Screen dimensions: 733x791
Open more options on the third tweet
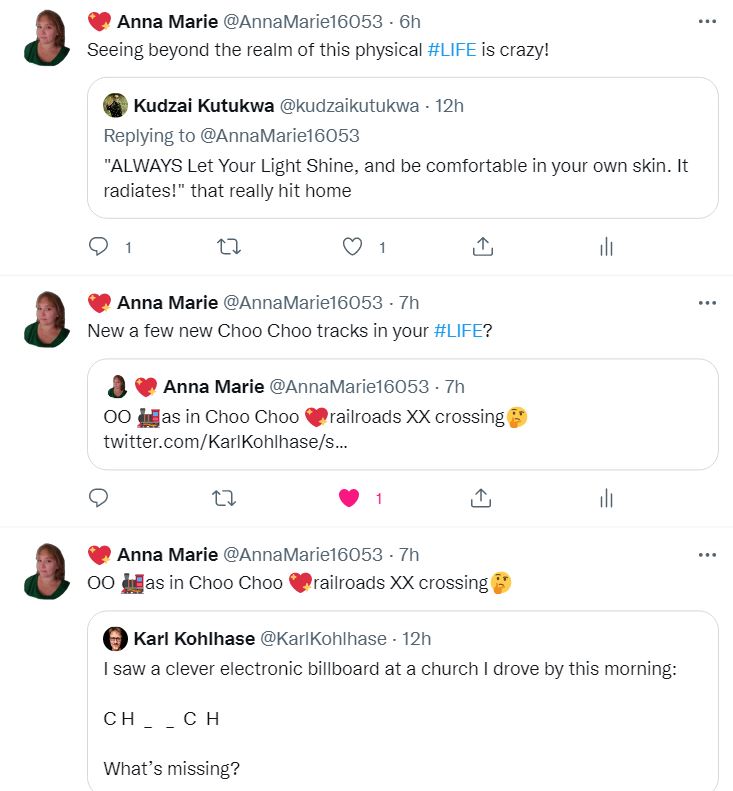coord(707,555)
